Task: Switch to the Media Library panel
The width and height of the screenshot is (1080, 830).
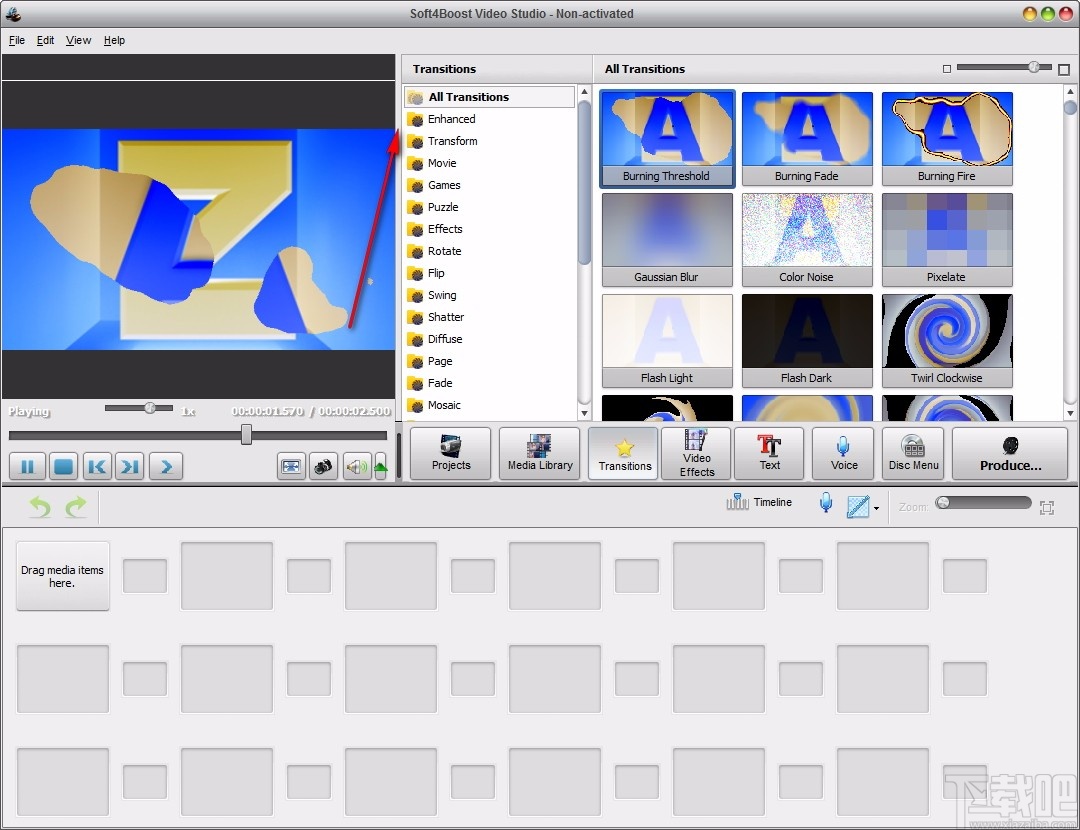Action: click(x=539, y=453)
